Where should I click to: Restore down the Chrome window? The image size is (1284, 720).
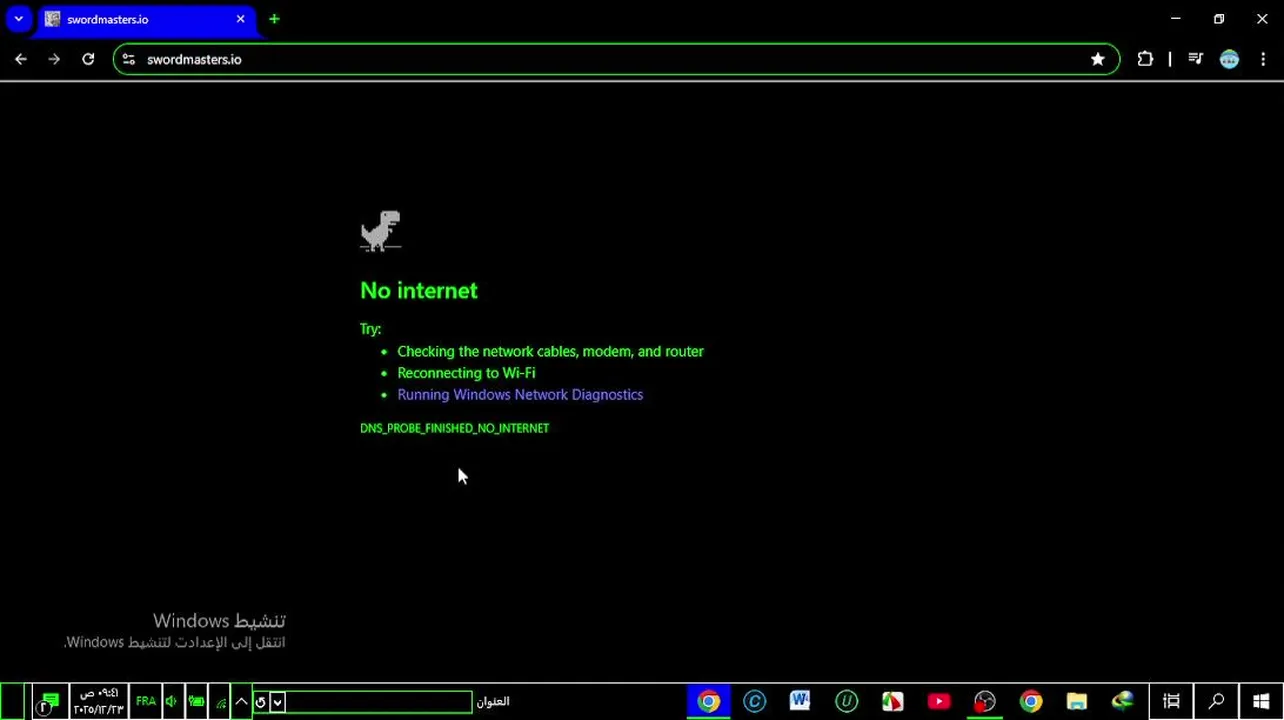click(x=1219, y=19)
